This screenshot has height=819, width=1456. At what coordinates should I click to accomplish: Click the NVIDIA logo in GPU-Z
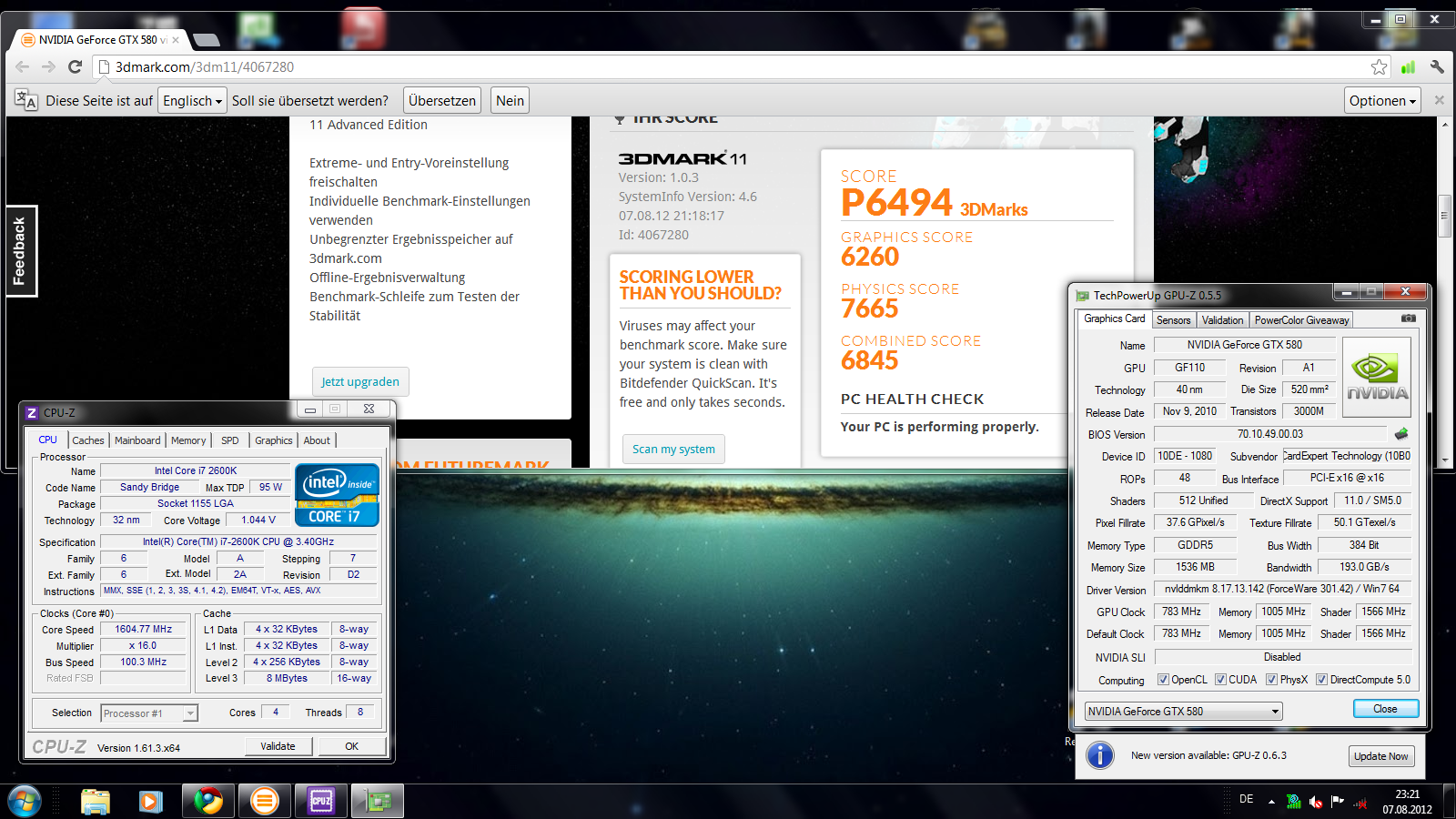(1377, 378)
